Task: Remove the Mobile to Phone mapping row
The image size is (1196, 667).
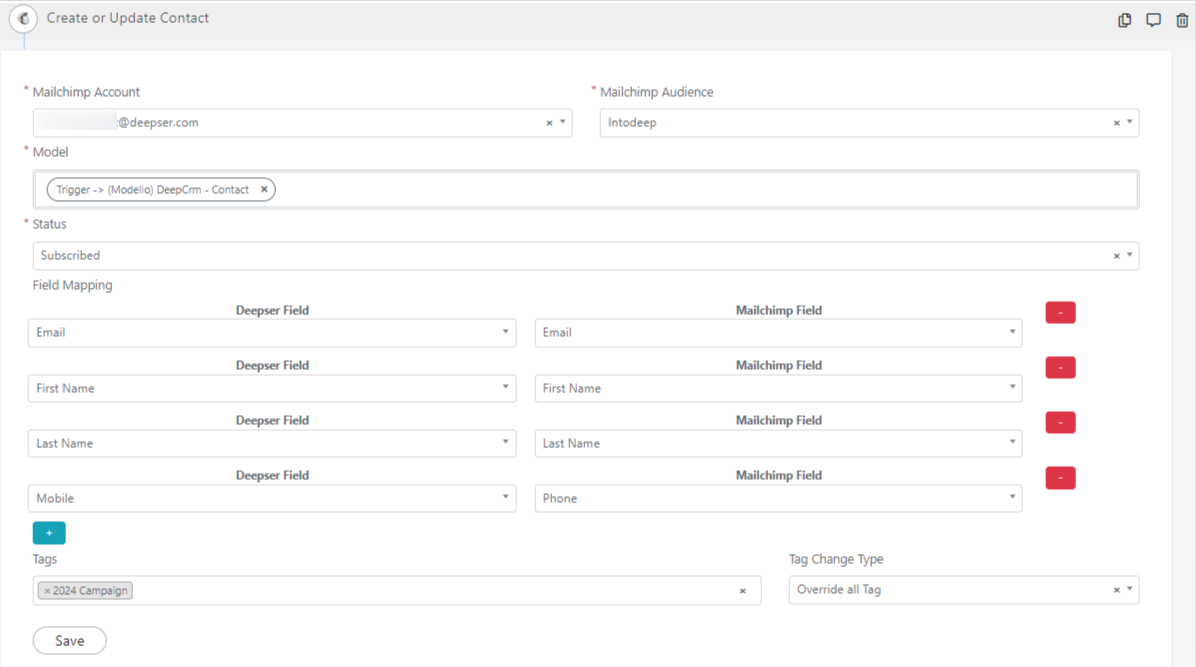Action: tap(1060, 478)
